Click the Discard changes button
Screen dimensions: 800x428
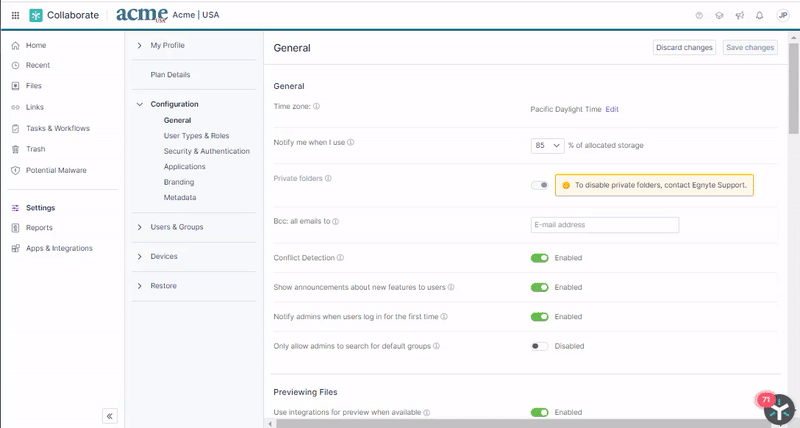(684, 47)
